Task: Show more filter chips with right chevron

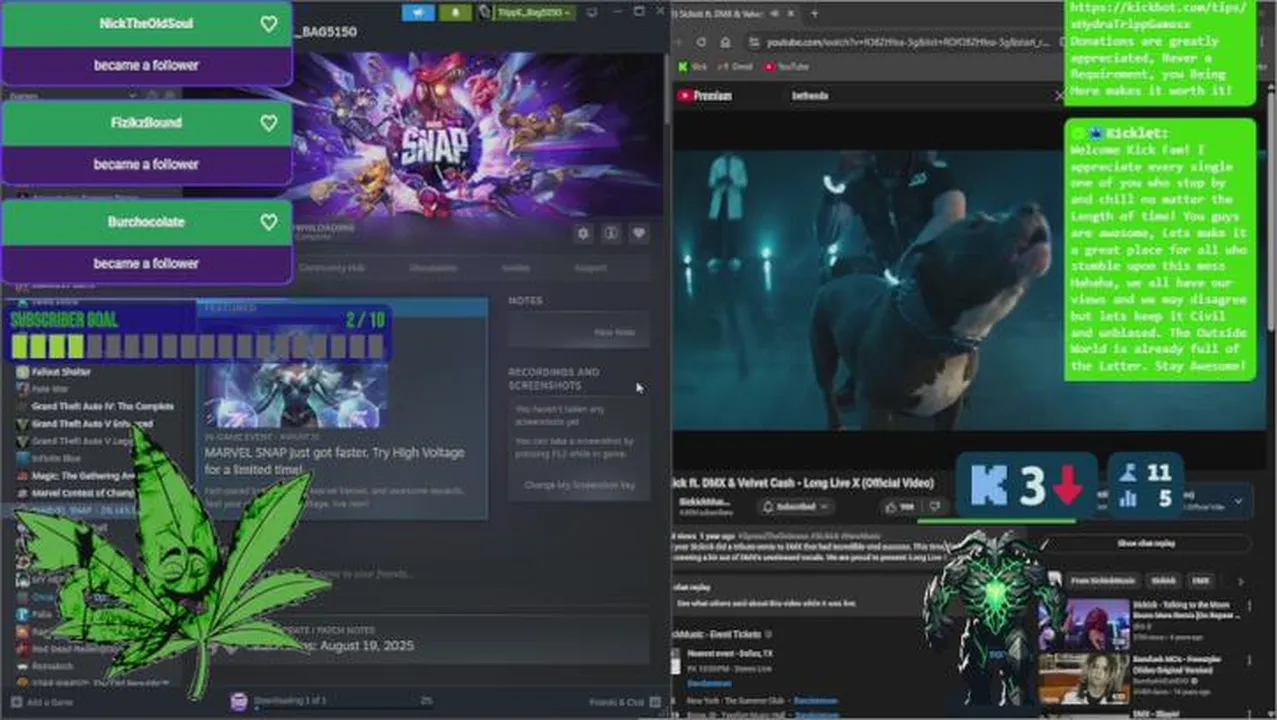Action: point(1241,581)
